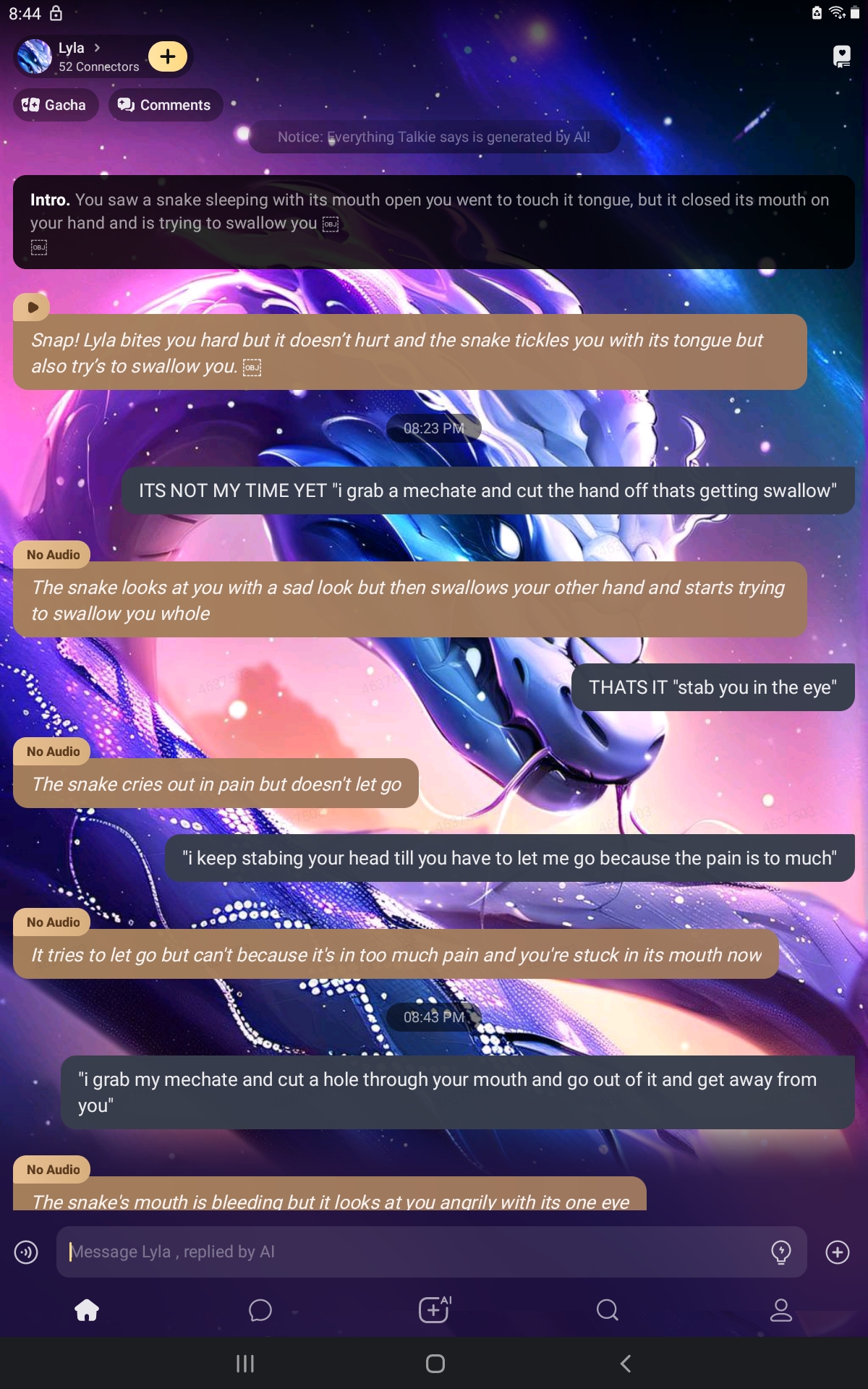
Task: Play audio for Lyla's first message
Action: (32, 307)
